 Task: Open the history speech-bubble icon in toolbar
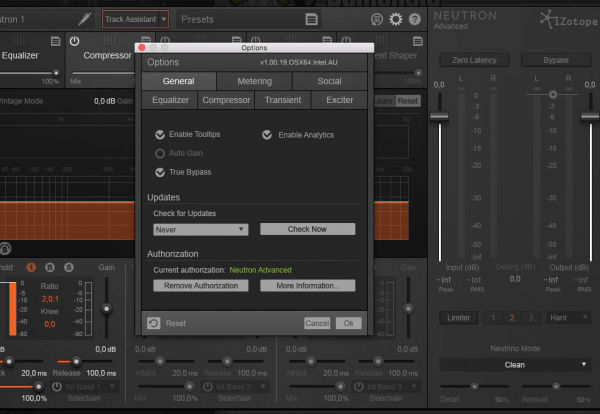coord(377,19)
